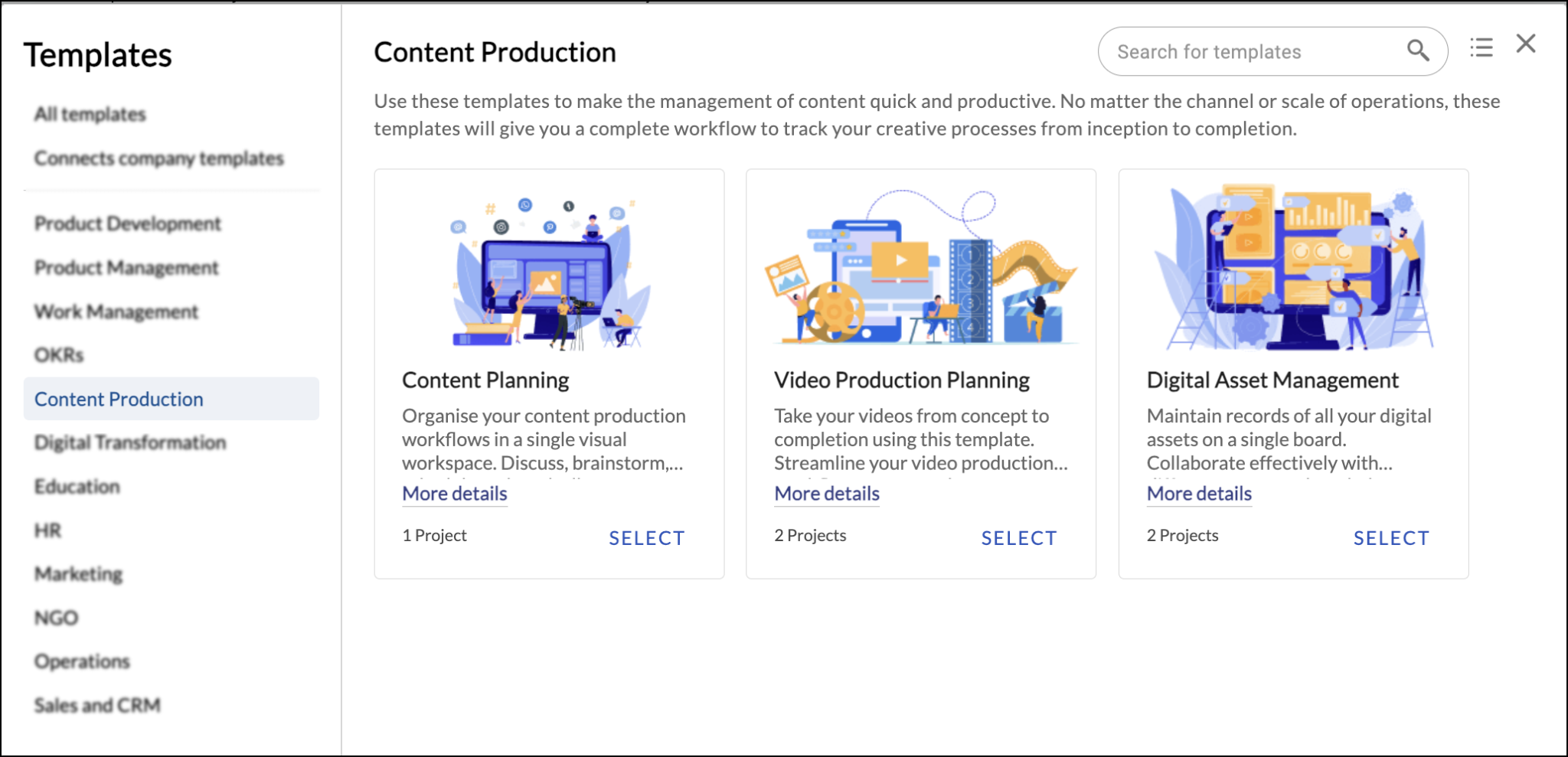Screen dimensions: 1568x757
Task: Open Product Development templates
Action: tap(126, 224)
